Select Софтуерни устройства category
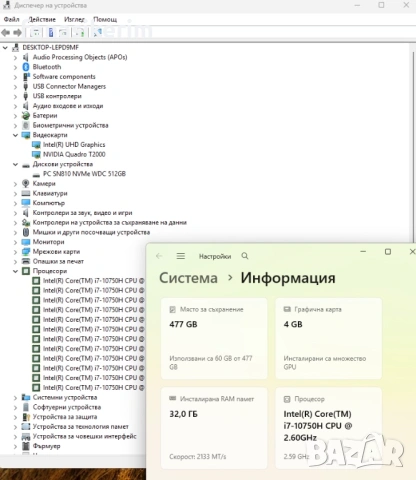 (67, 407)
